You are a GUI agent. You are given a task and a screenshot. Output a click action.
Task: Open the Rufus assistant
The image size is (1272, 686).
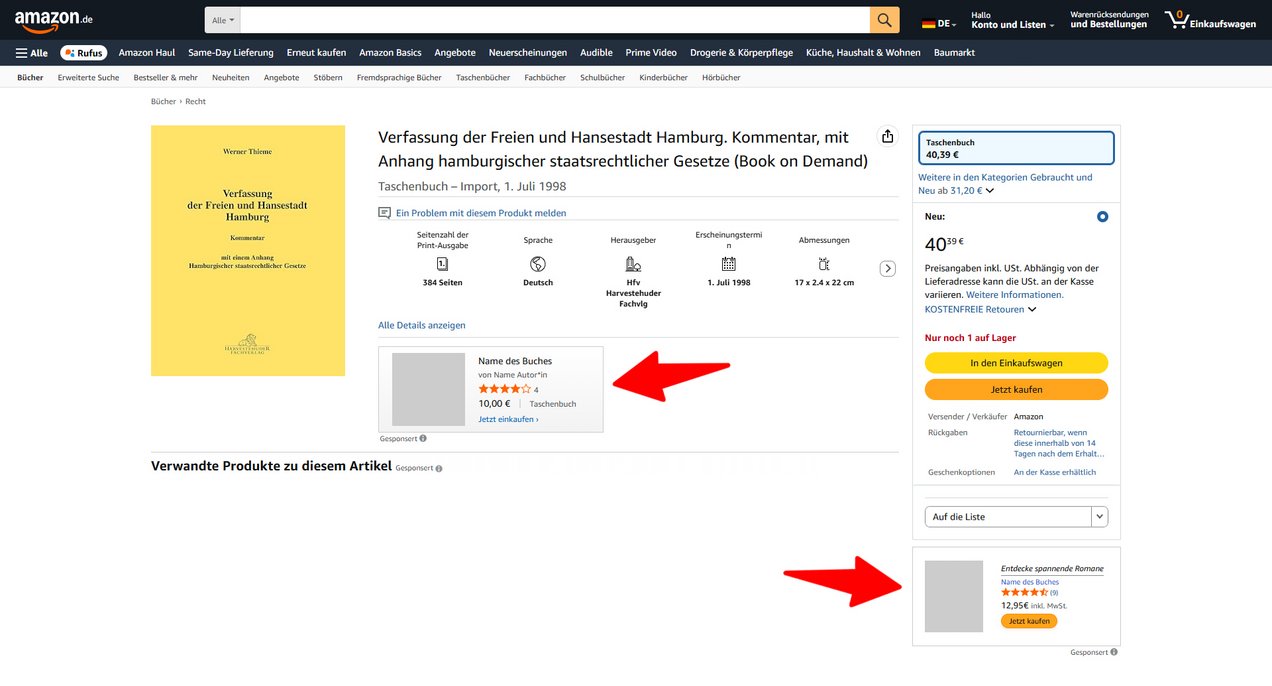point(83,53)
